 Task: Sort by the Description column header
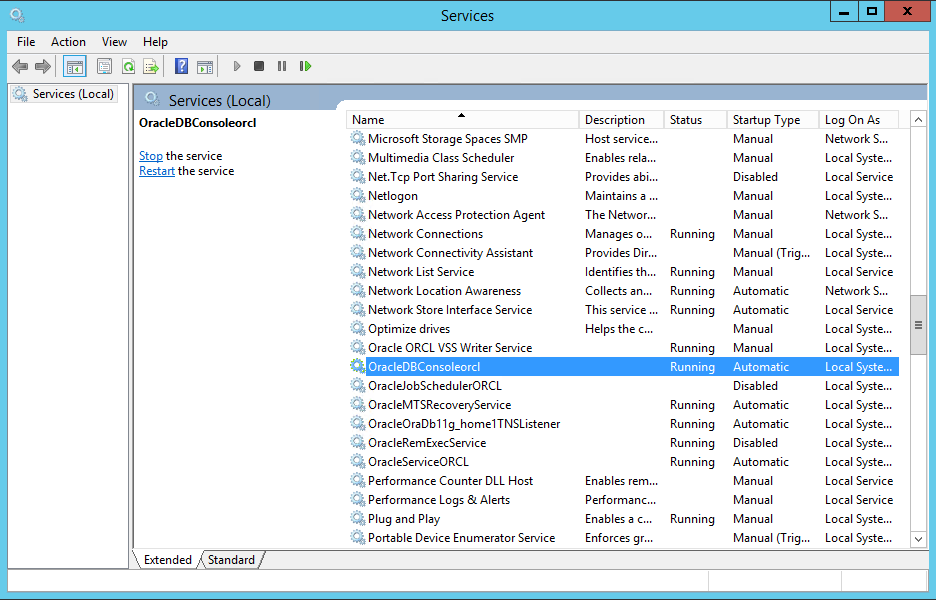[621, 119]
